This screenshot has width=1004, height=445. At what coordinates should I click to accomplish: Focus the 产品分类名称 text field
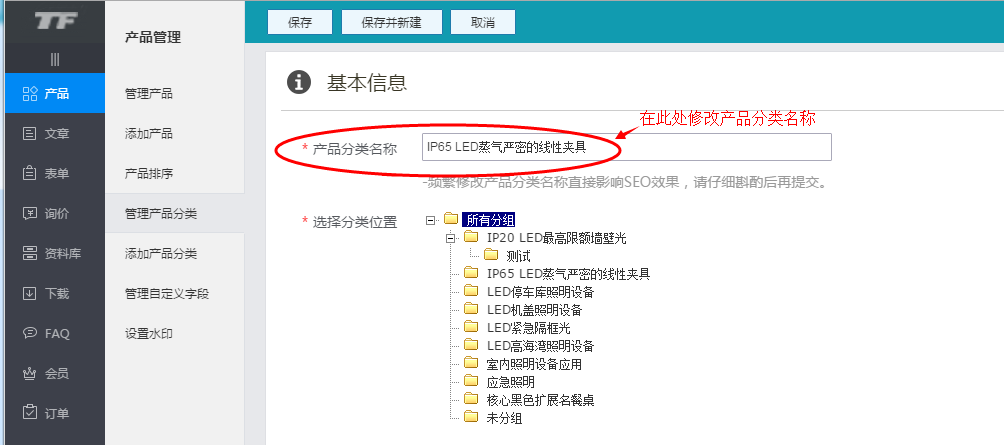click(x=626, y=147)
